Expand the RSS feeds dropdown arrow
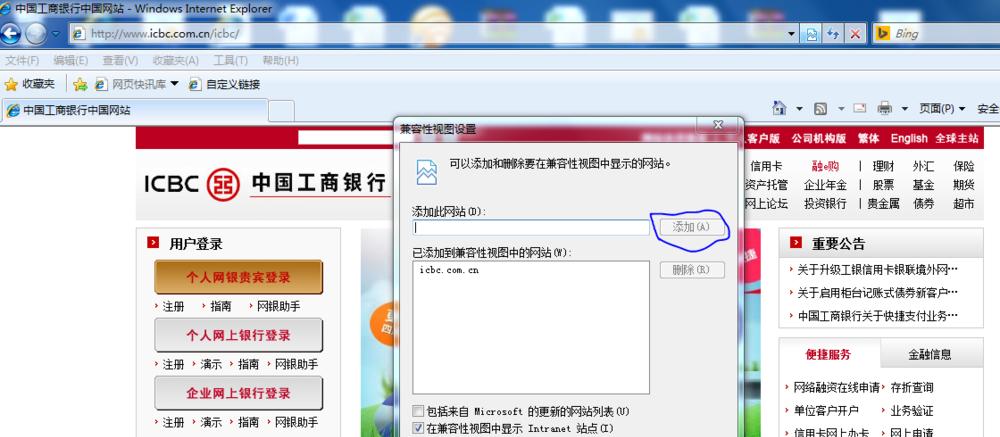Image resolution: width=1000 pixels, height=437 pixels. point(841,109)
